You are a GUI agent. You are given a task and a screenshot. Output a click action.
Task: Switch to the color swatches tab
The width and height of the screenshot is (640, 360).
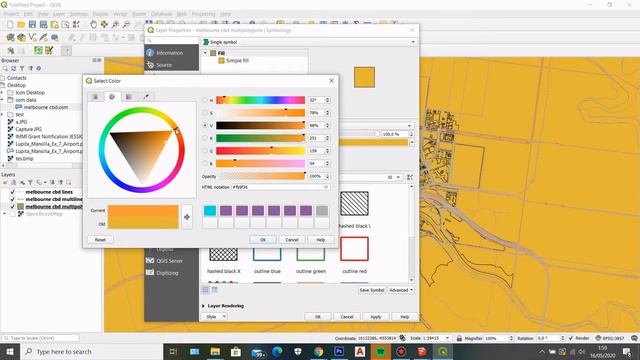pos(129,97)
